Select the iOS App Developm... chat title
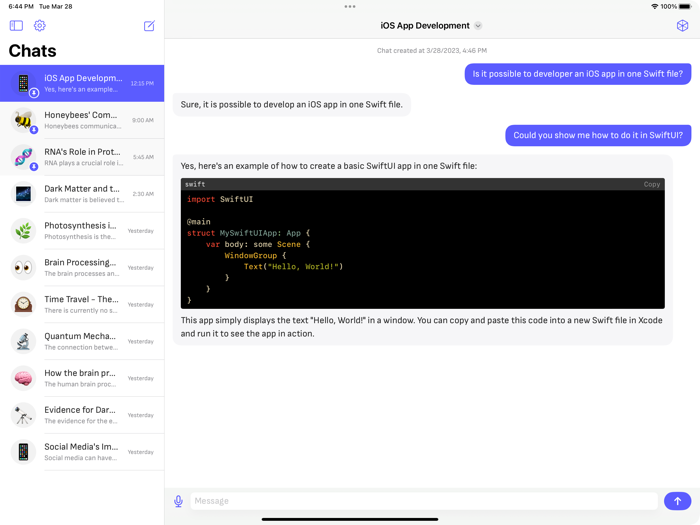Viewport: 700px width, 525px height. click(83, 78)
